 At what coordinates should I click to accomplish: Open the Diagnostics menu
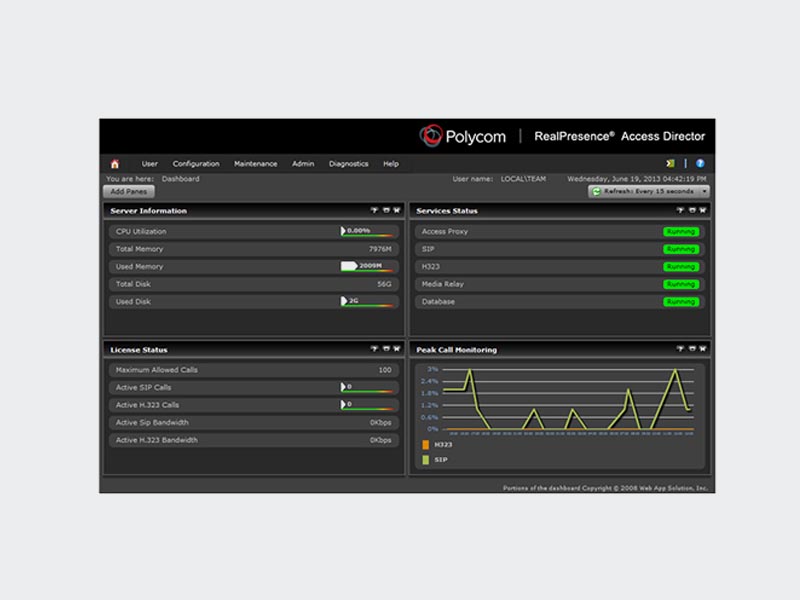pos(349,163)
